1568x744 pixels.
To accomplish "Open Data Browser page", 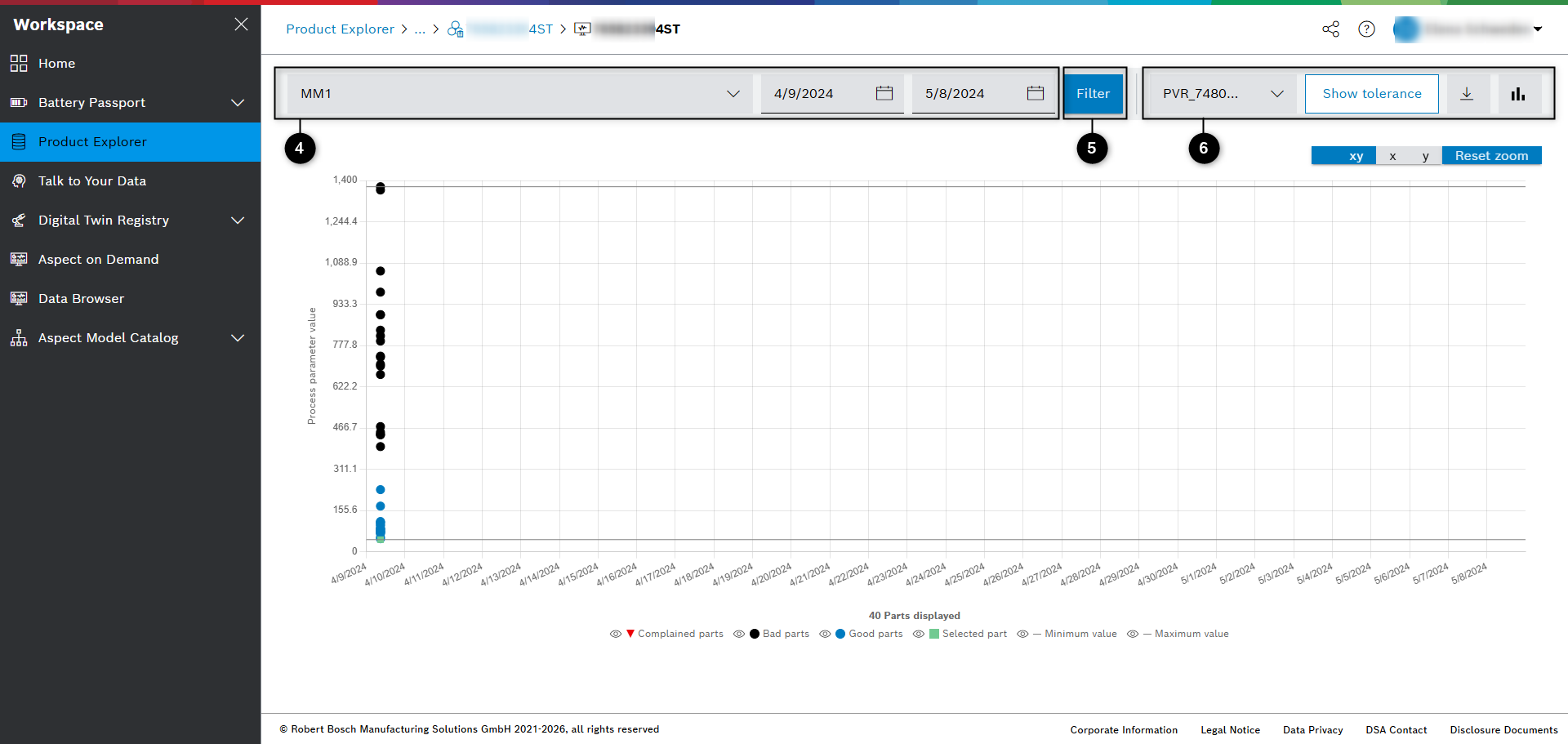I will click(x=131, y=298).
